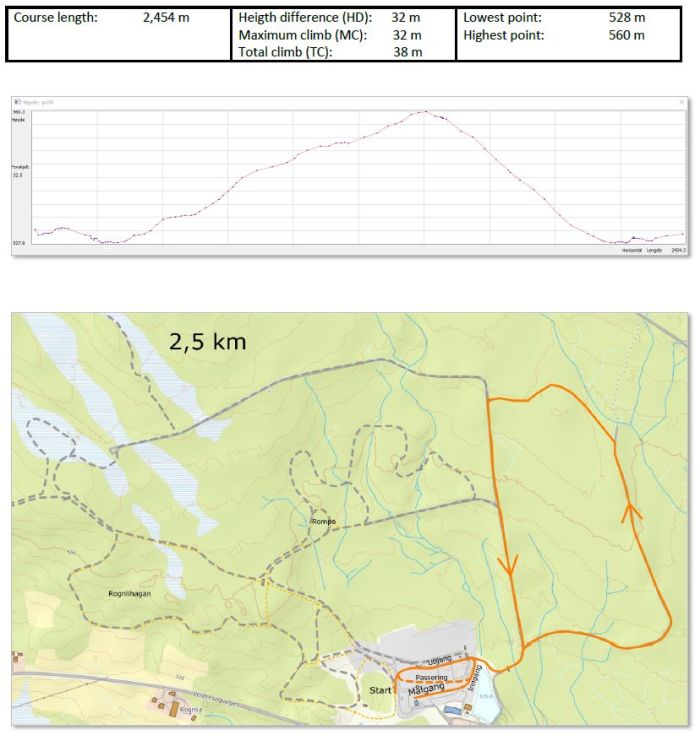Click the 'Lowest point:' label

[x=502, y=18]
